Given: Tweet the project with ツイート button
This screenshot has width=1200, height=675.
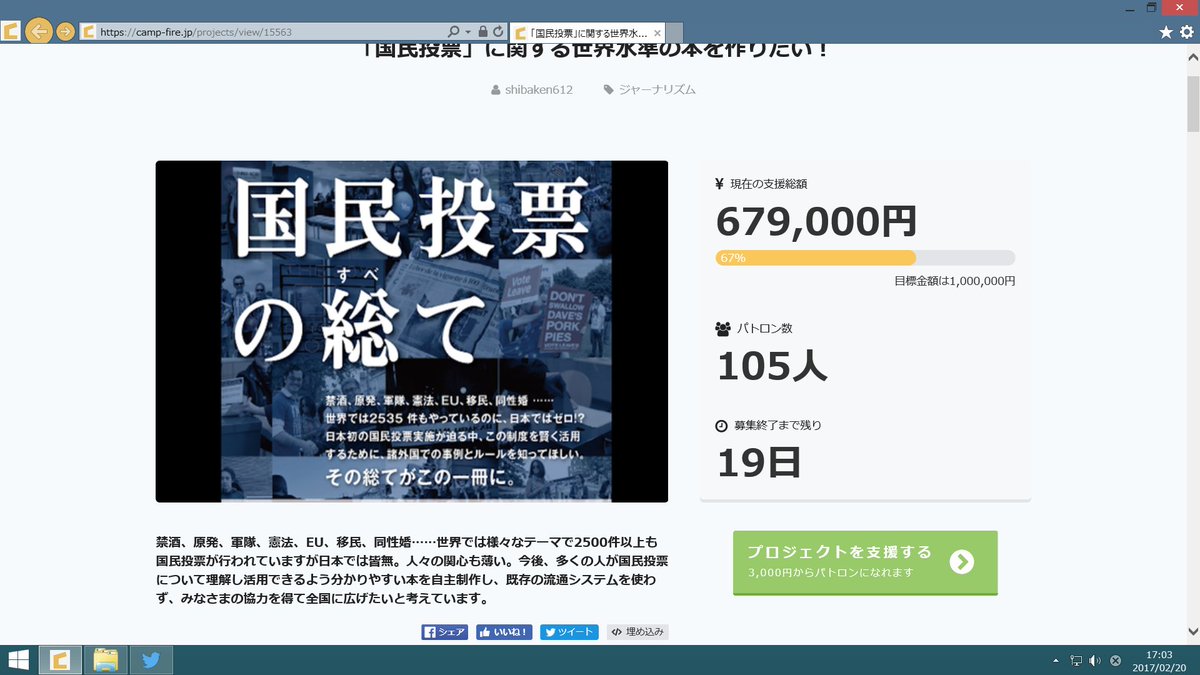Looking at the screenshot, I should pos(569,632).
